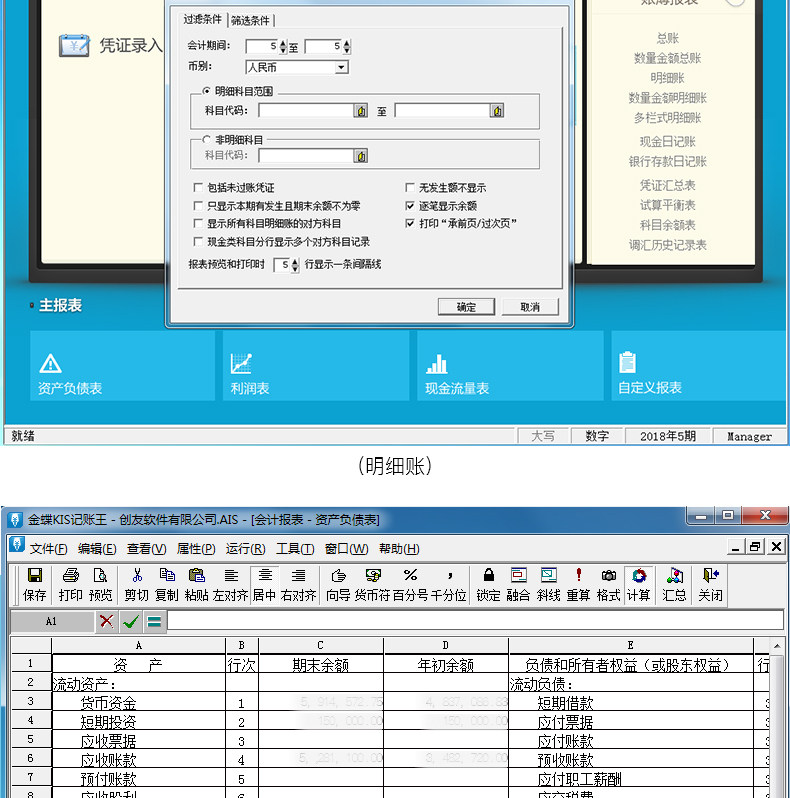Click the 取消 button in the dialog
Viewport: 790px width, 798px height.
530,307
